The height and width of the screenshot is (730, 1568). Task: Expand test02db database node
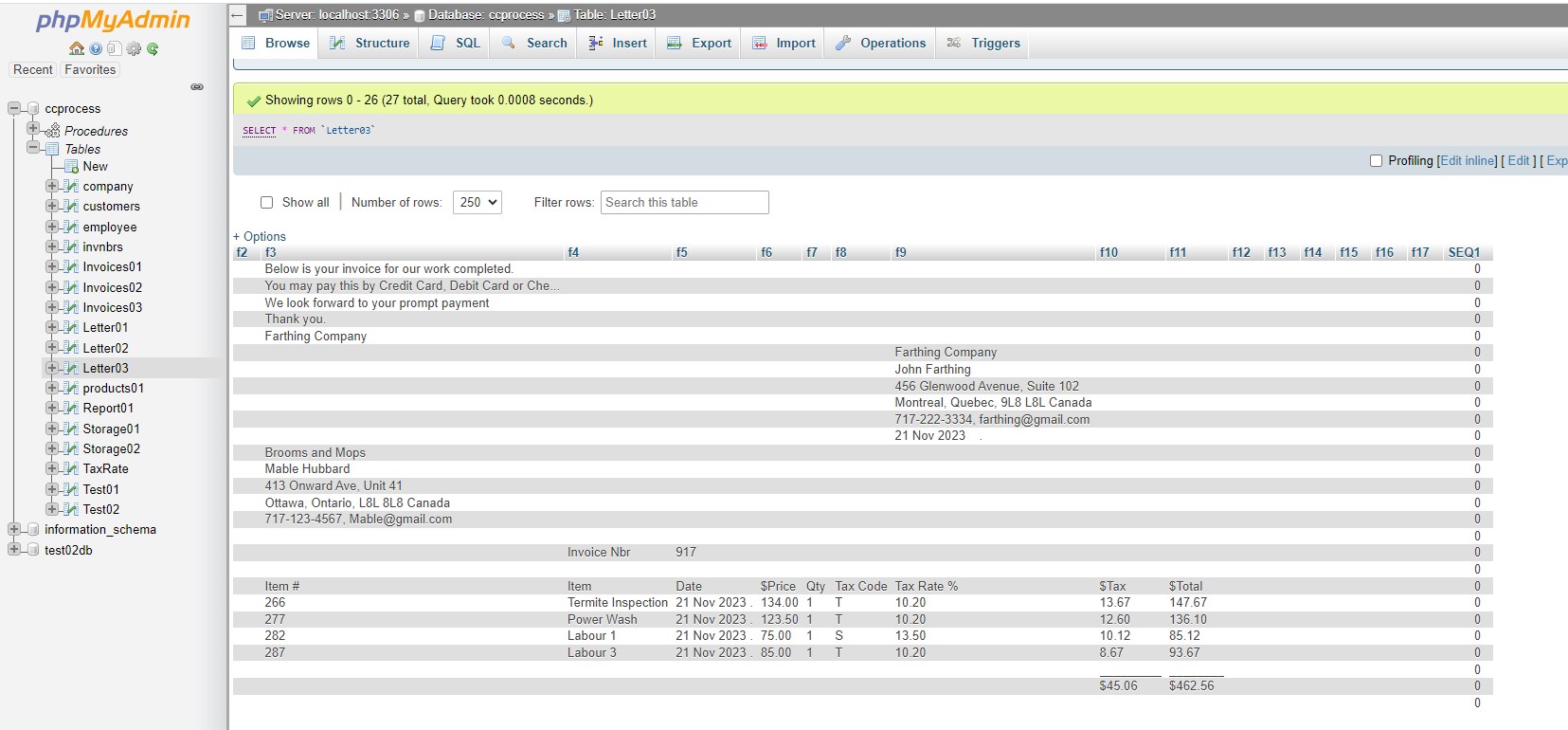point(14,549)
